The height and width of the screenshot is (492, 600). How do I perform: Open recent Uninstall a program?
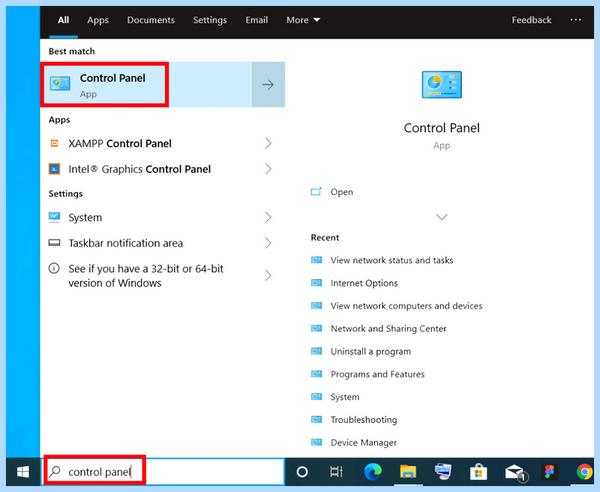tap(371, 352)
